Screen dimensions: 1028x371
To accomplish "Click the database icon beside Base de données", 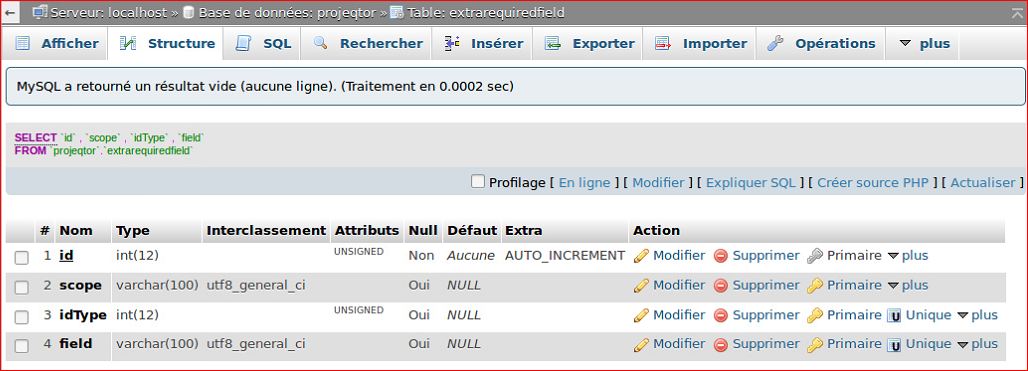I will click(189, 12).
